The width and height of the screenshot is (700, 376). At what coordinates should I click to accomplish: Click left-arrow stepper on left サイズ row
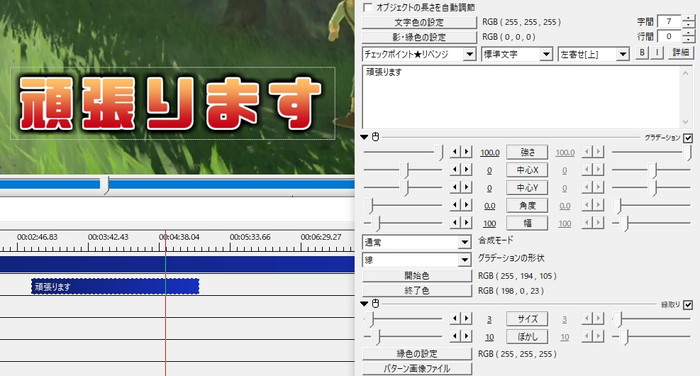455,318
